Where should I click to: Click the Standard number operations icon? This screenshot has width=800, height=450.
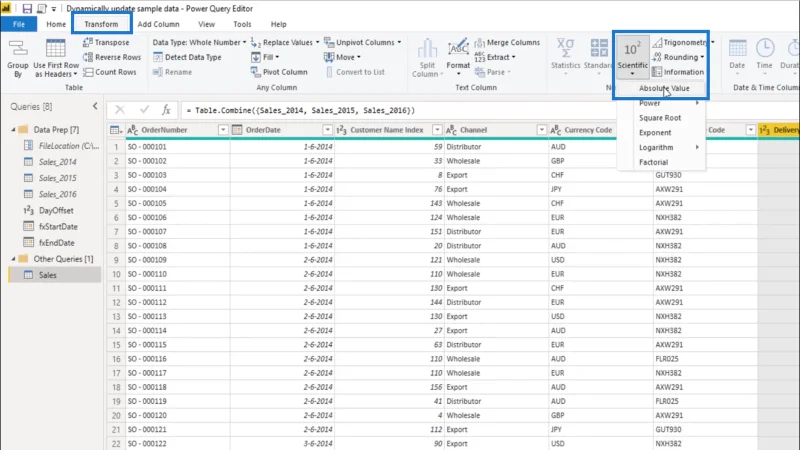[x=599, y=49]
